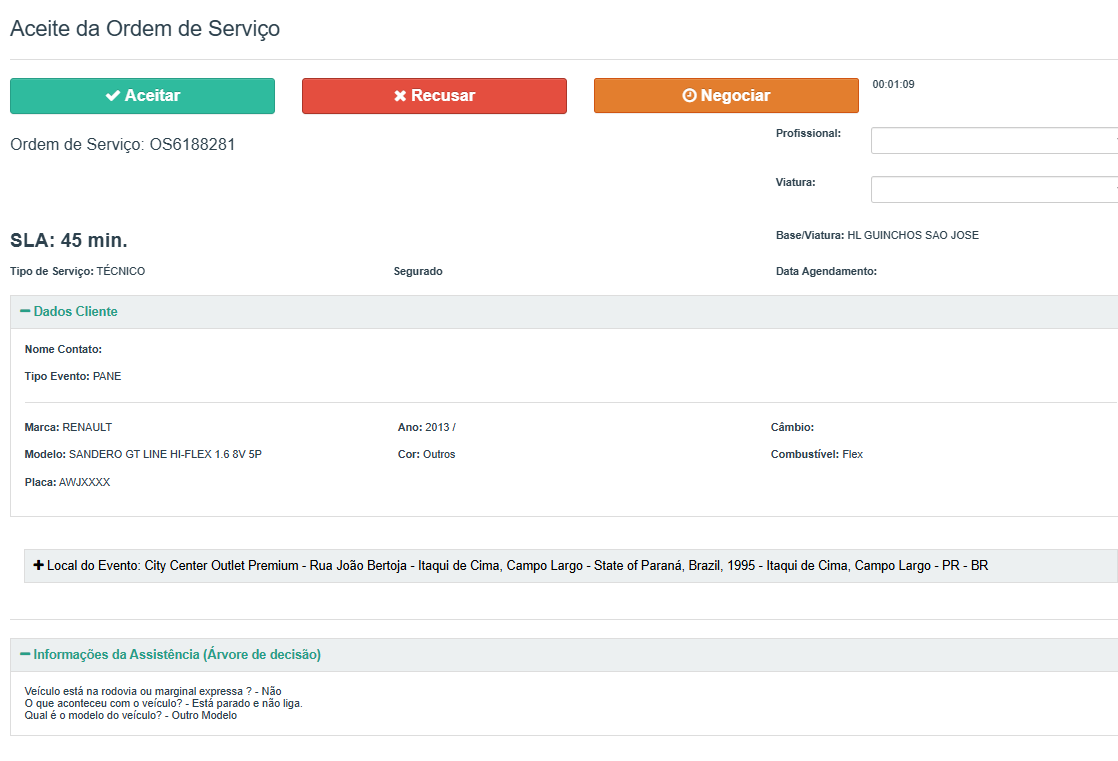The image size is (1118, 761).
Task: Click minus icon beside Informações da Assistência
Action: [25, 655]
